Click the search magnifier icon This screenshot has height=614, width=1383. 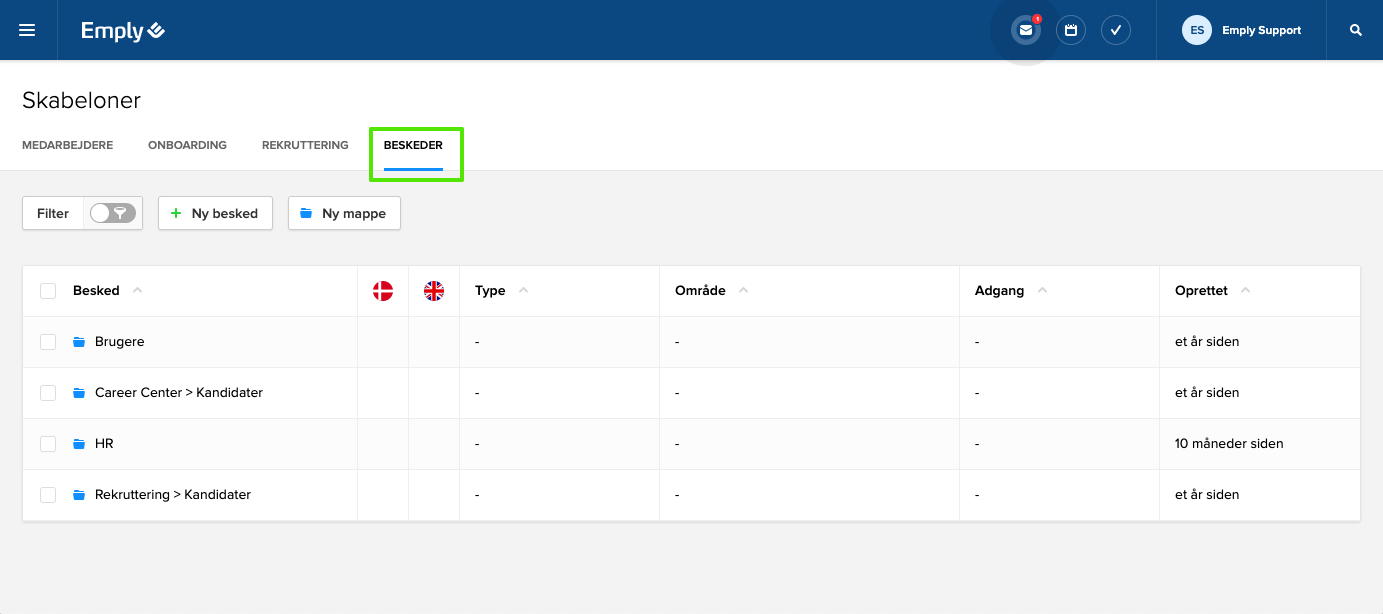[1356, 30]
